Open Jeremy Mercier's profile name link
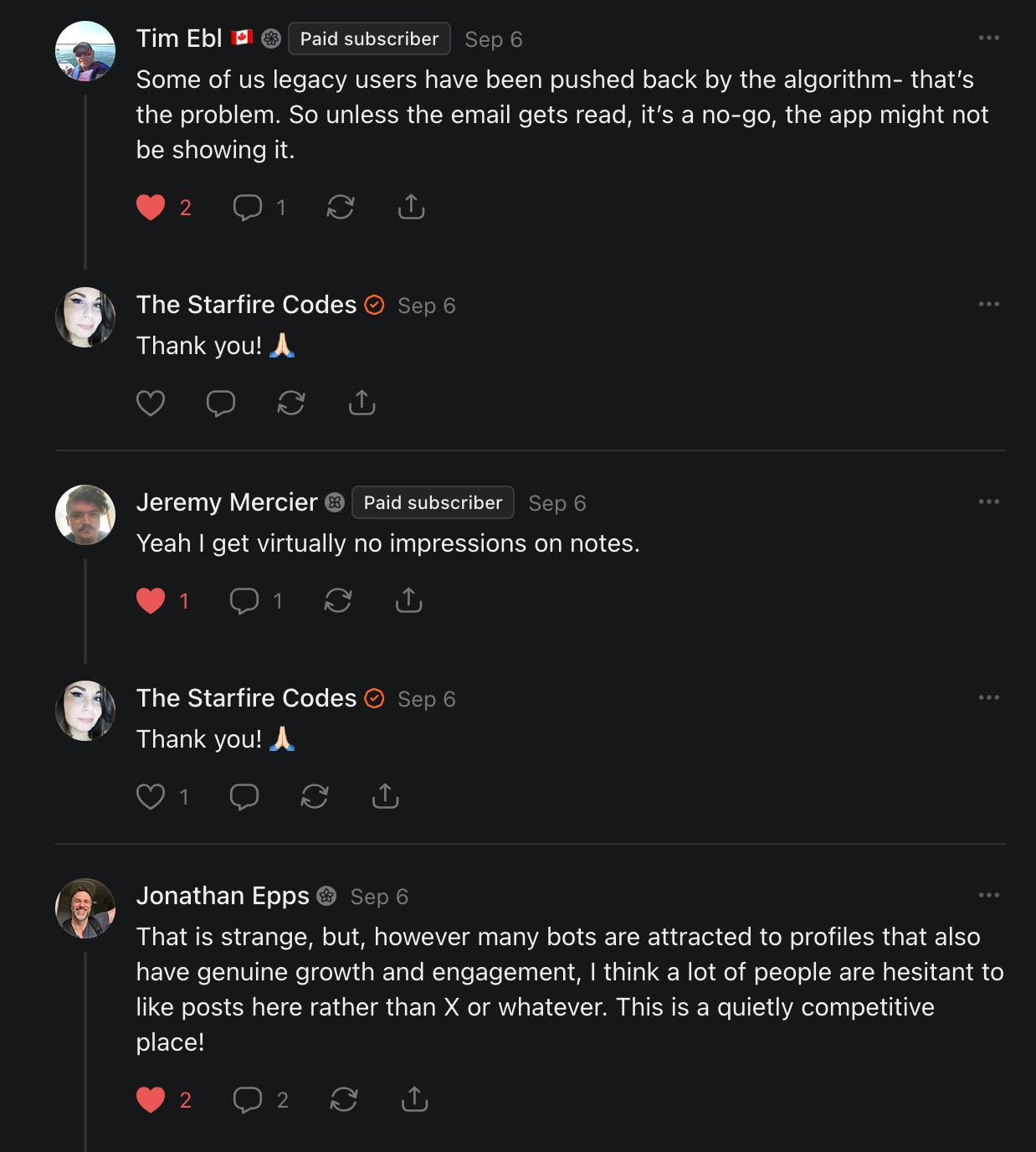 point(227,502)
